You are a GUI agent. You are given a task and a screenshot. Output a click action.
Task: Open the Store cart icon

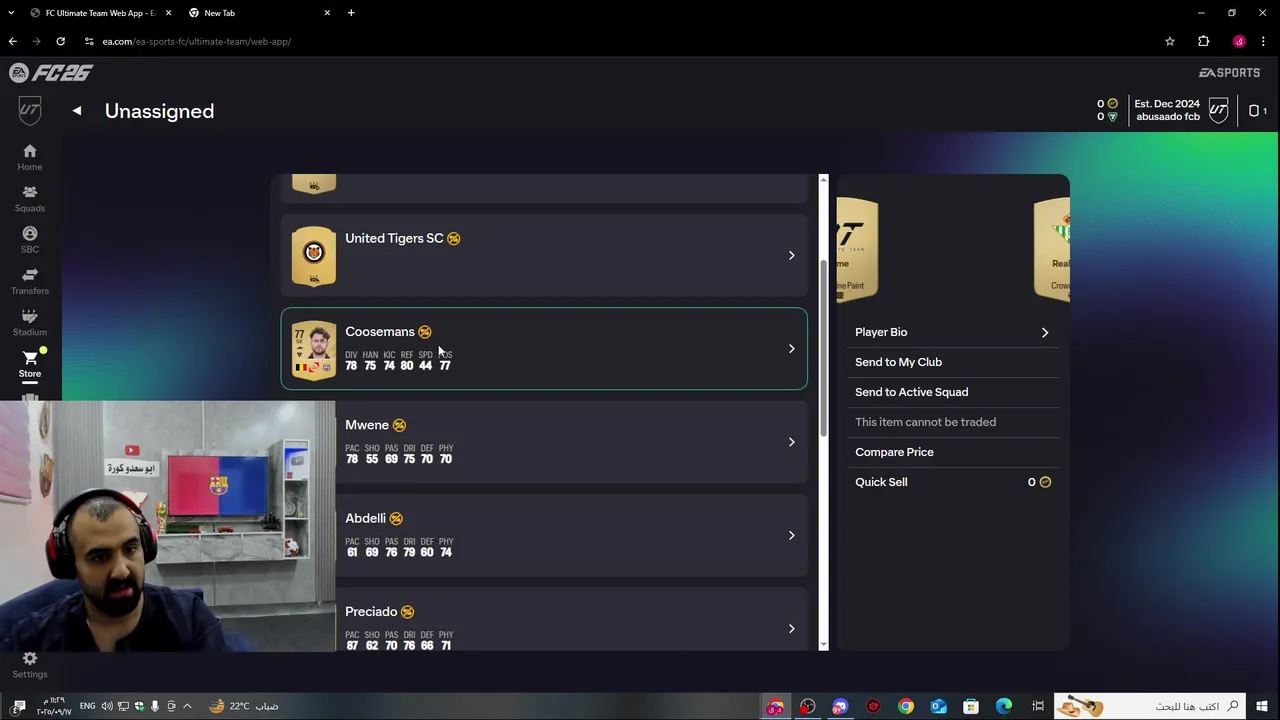(x=29, y=364)
